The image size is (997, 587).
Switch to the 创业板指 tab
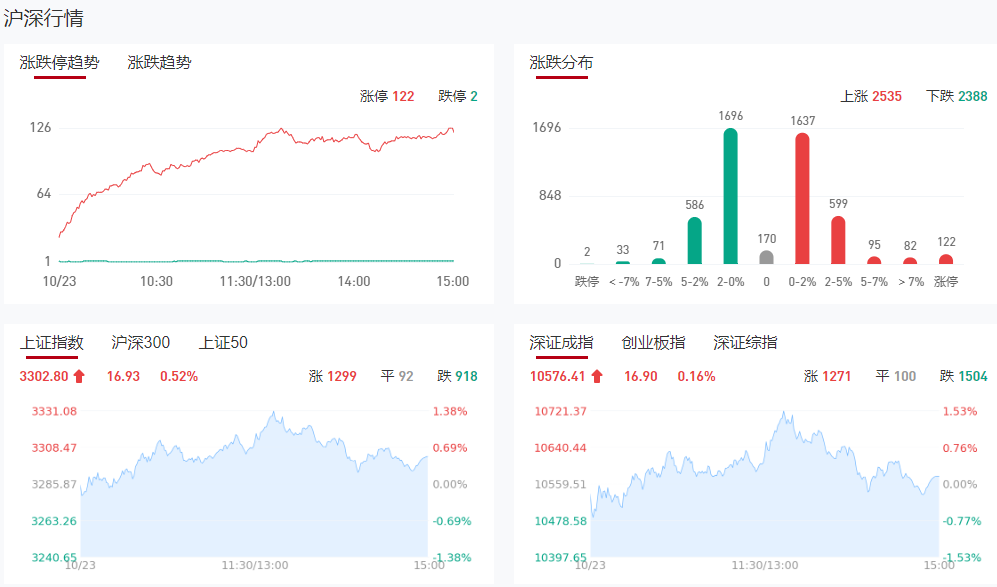coord(653,343)
